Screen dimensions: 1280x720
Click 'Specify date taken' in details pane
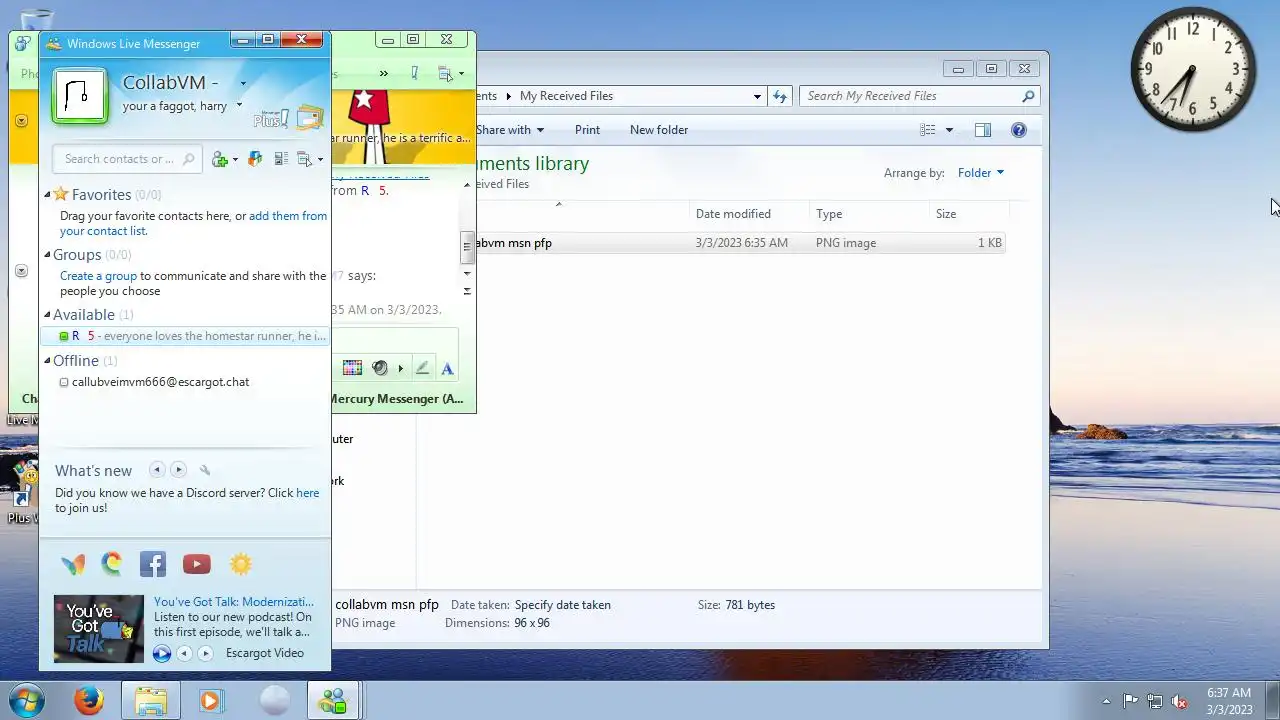pos(562,605)
